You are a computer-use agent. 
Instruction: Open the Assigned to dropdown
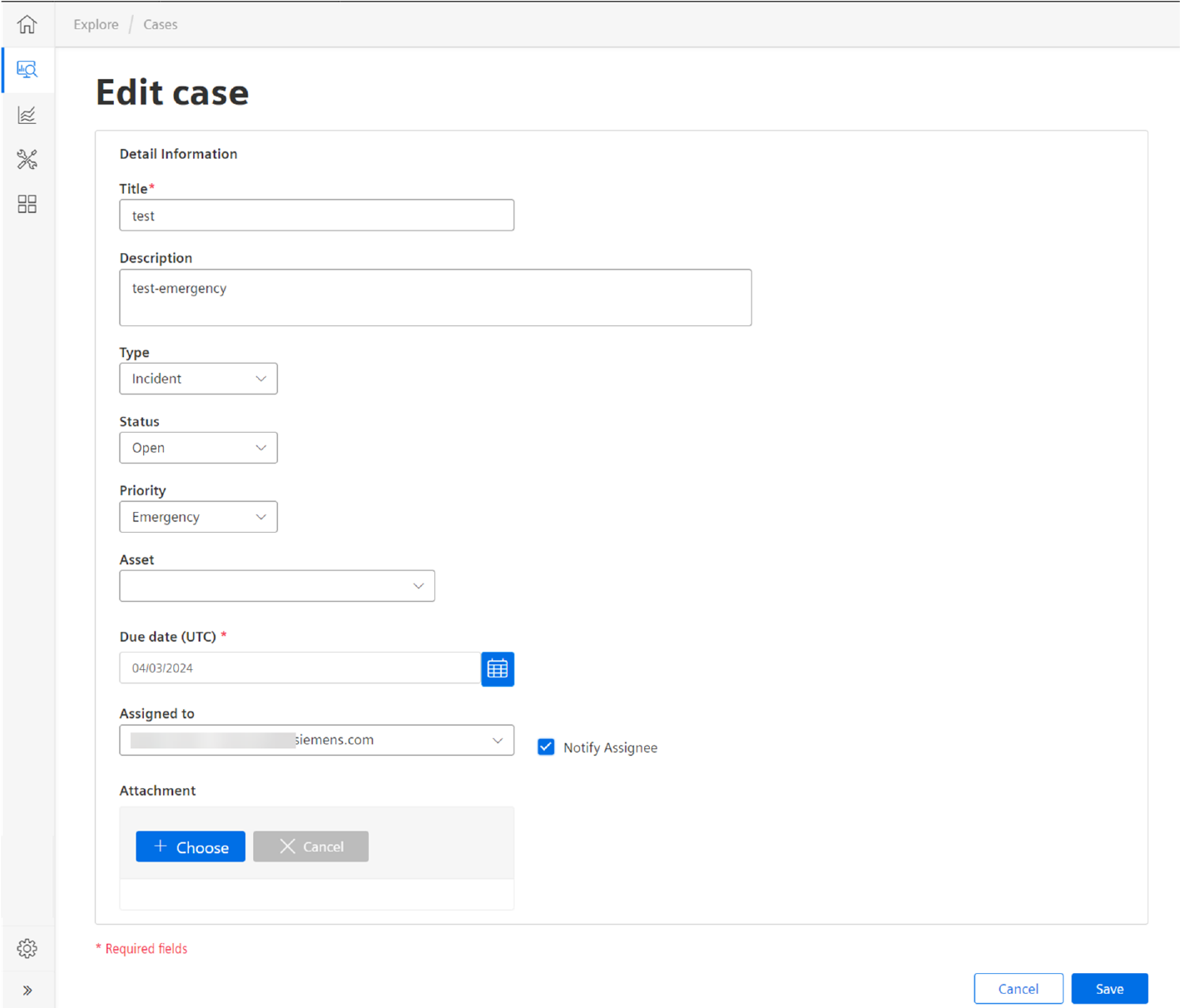click(x=316, y=740)
